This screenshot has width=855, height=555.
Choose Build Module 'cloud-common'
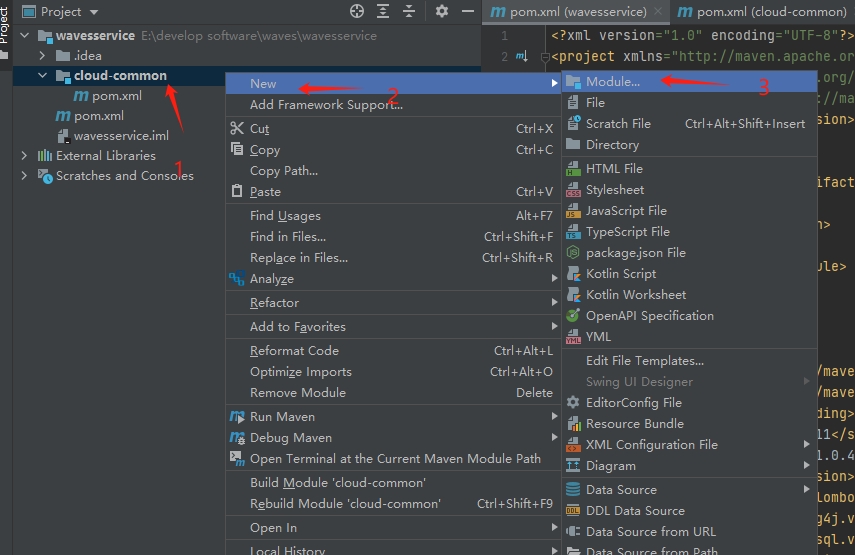point(393,482)
